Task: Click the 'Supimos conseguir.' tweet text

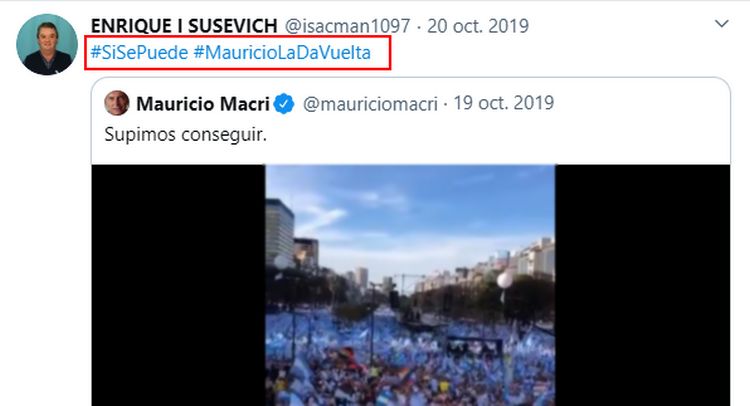Action: click(x=186, y=134)
